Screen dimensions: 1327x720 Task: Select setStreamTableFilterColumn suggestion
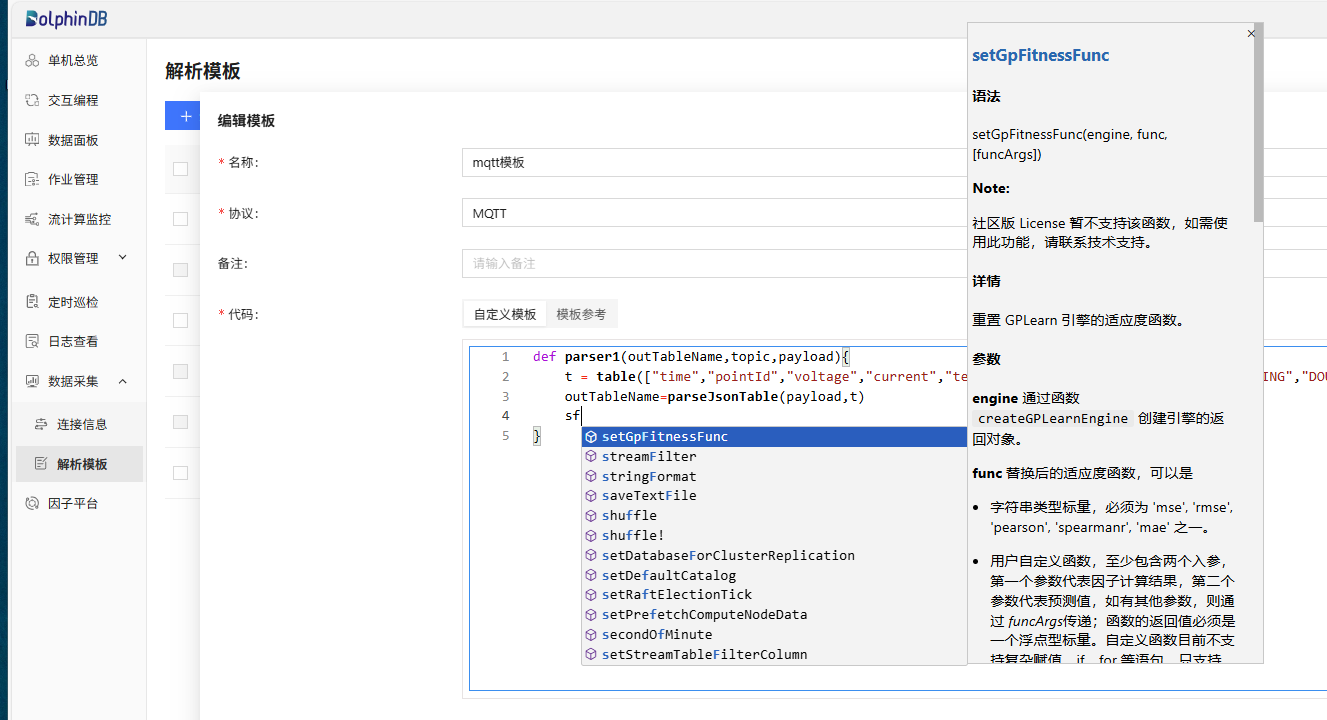tap(774, 655)
